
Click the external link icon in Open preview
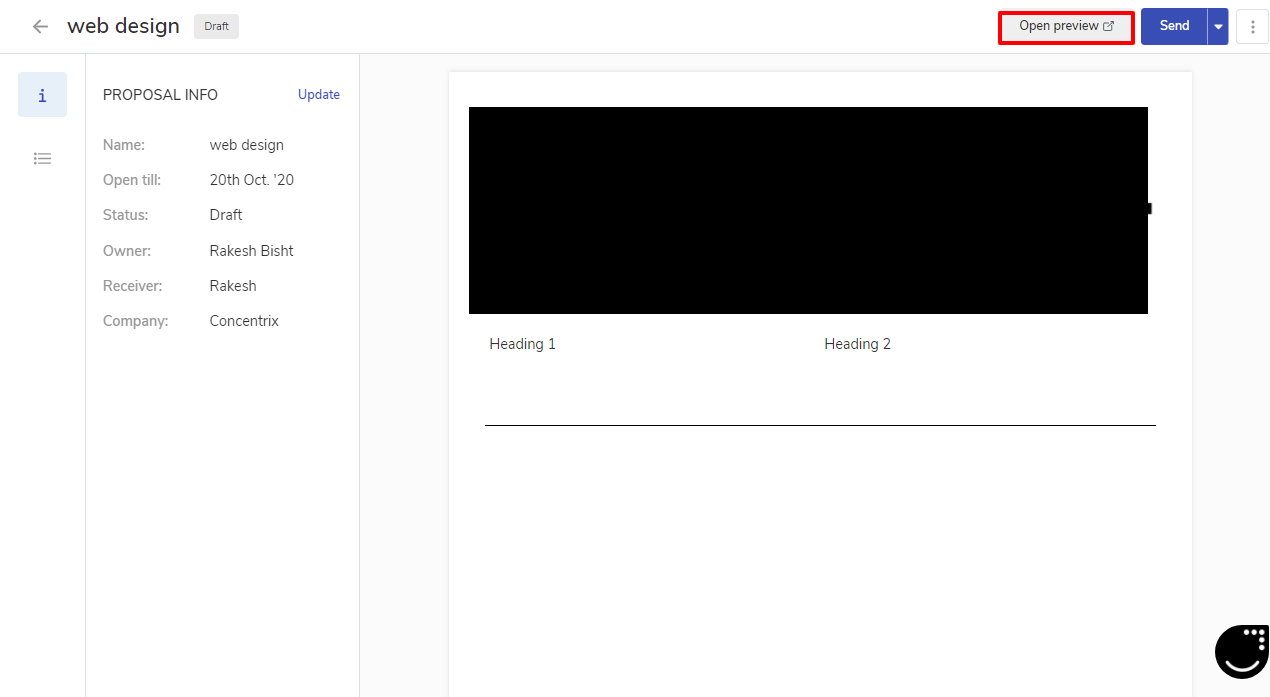(x=1108, y=26)
